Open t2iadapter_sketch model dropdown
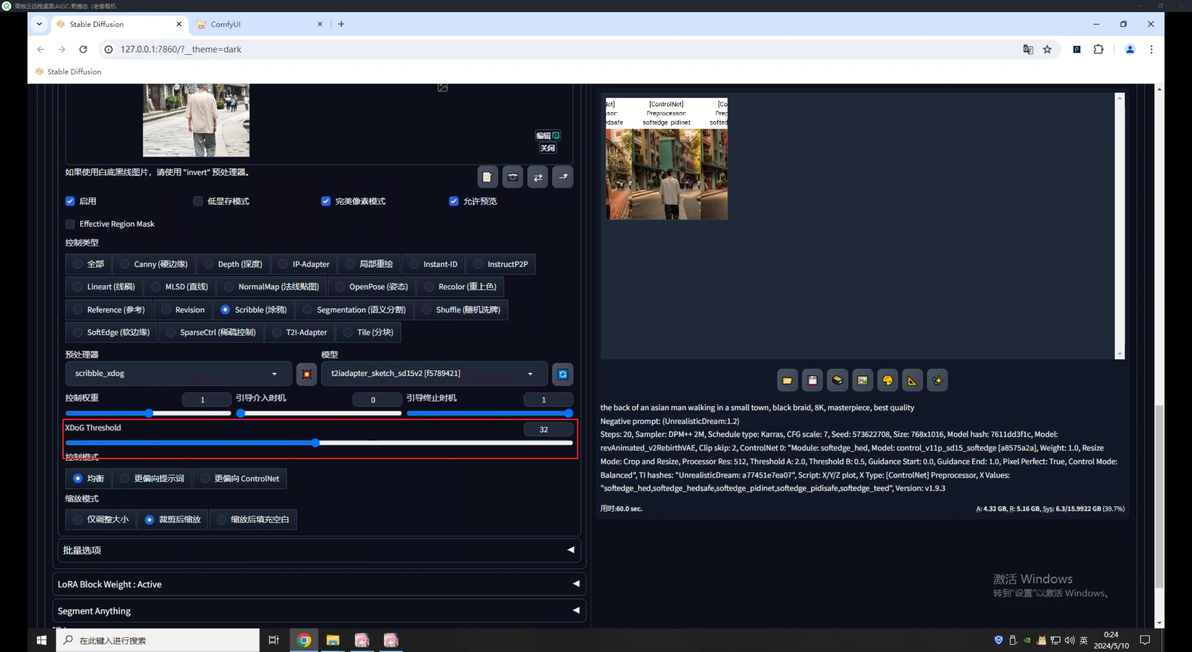 pos(433,374)
